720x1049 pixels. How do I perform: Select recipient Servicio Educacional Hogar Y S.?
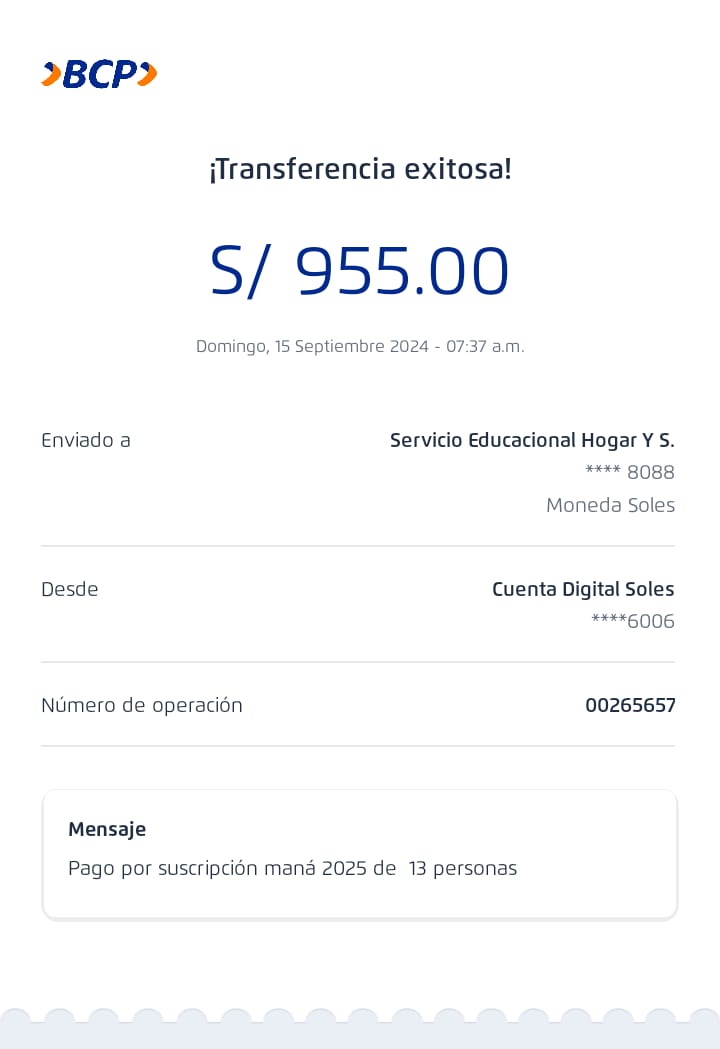point(532,440)
